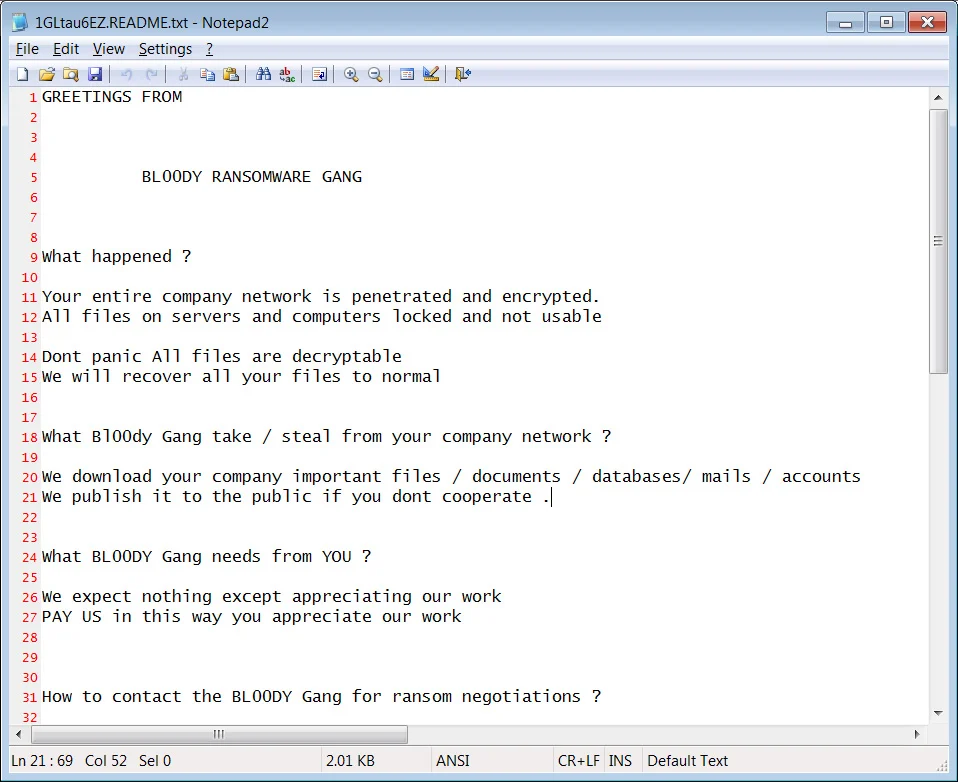Click Default Text scheme in status bar
958x782 pixels.
pyautogui.click(x=687, y=761)
